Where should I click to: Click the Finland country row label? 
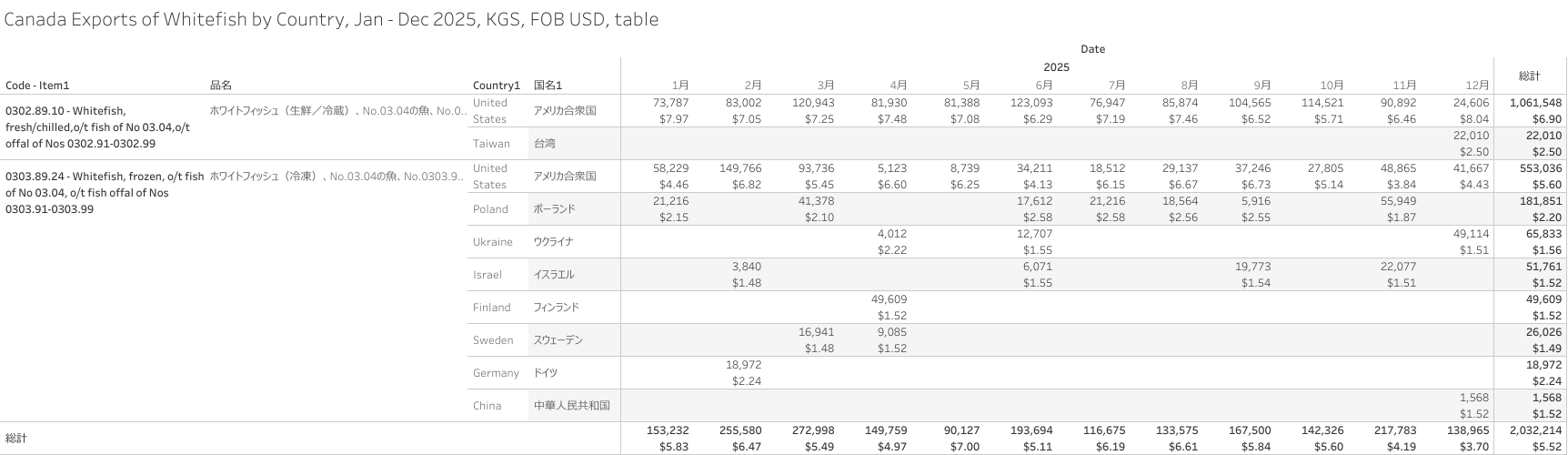(x=491, y=308)
